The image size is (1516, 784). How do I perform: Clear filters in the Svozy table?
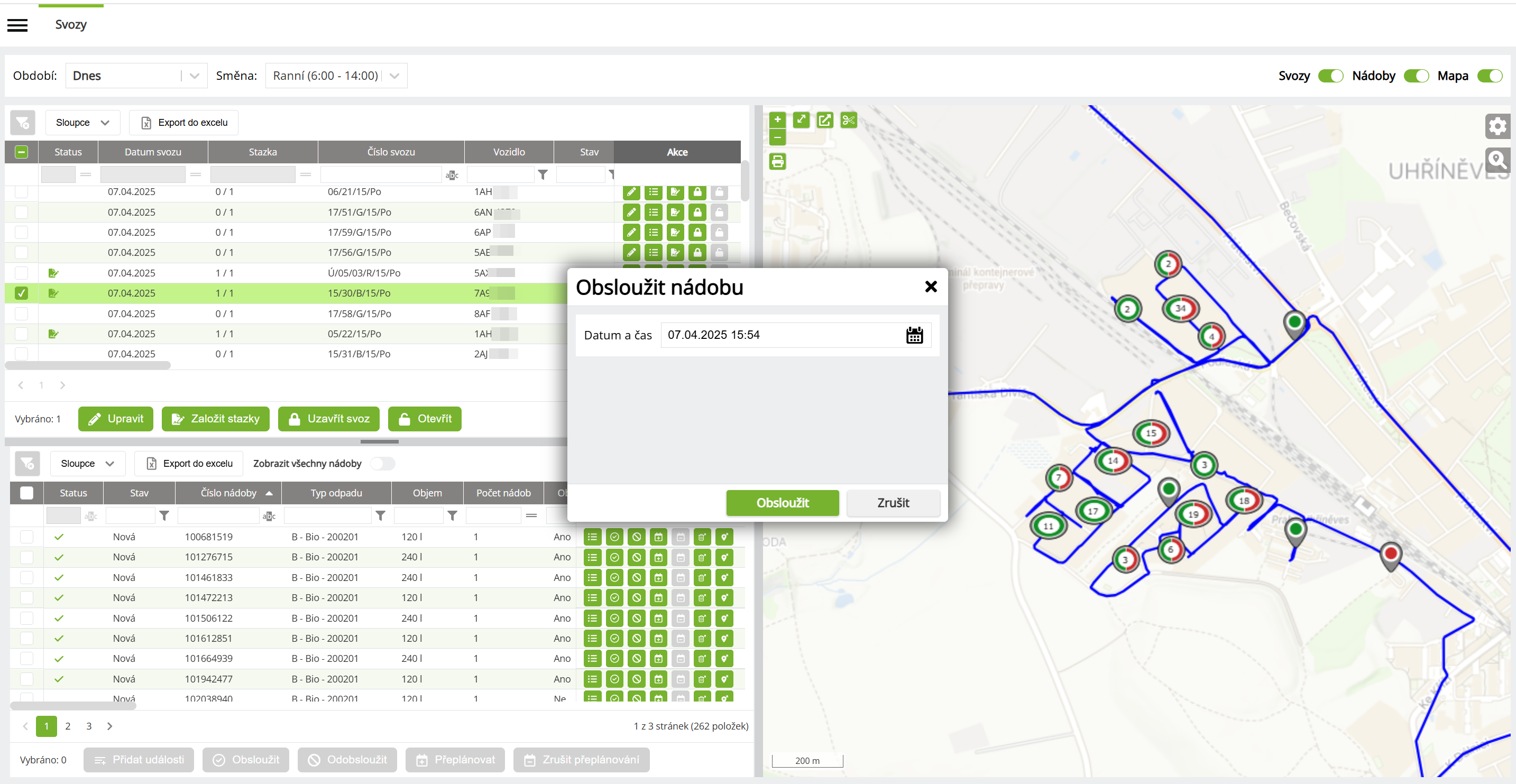tap(22, 123)
